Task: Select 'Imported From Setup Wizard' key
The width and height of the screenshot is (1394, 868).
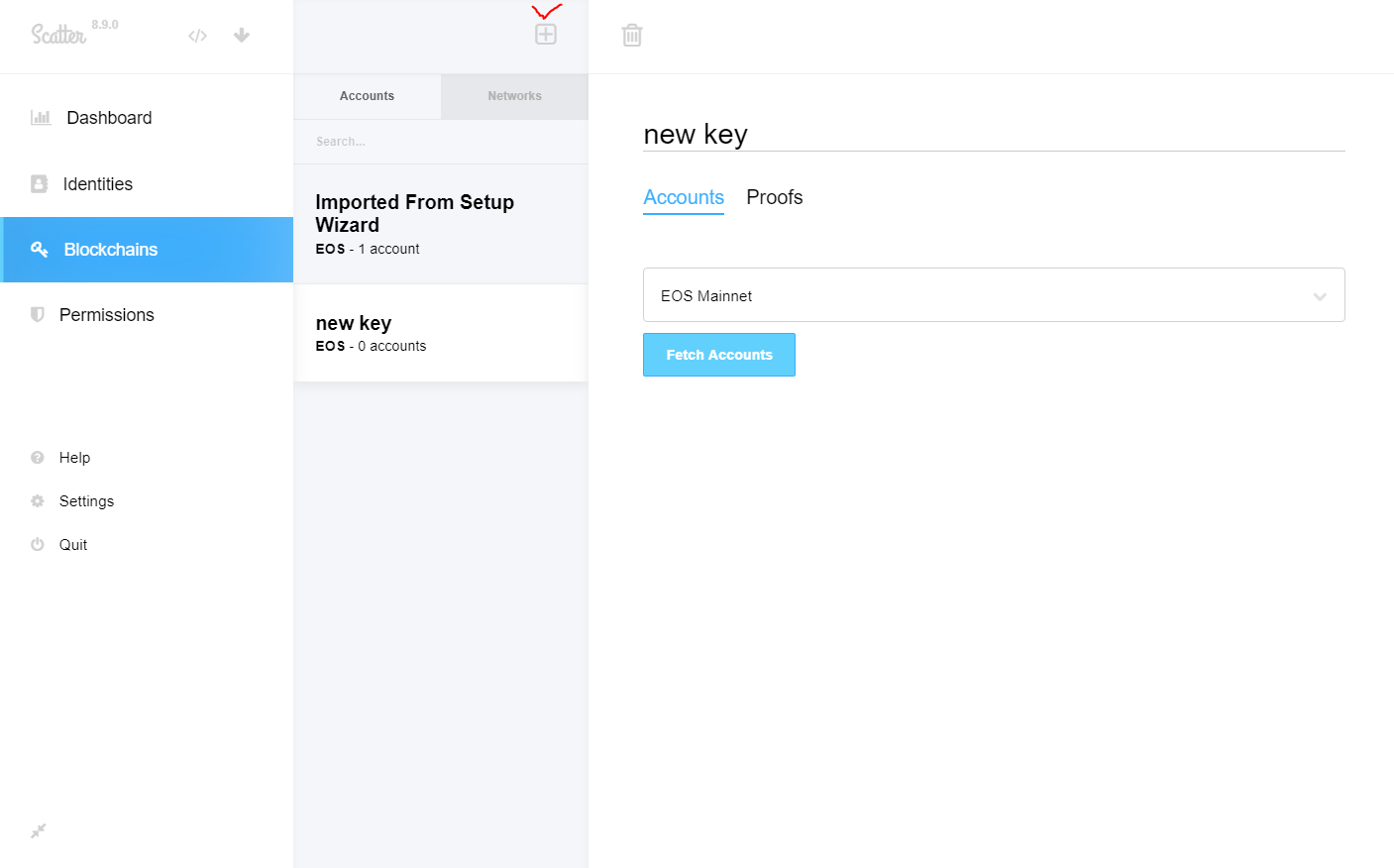Action: pyautogui.click(x=441, y=224)
